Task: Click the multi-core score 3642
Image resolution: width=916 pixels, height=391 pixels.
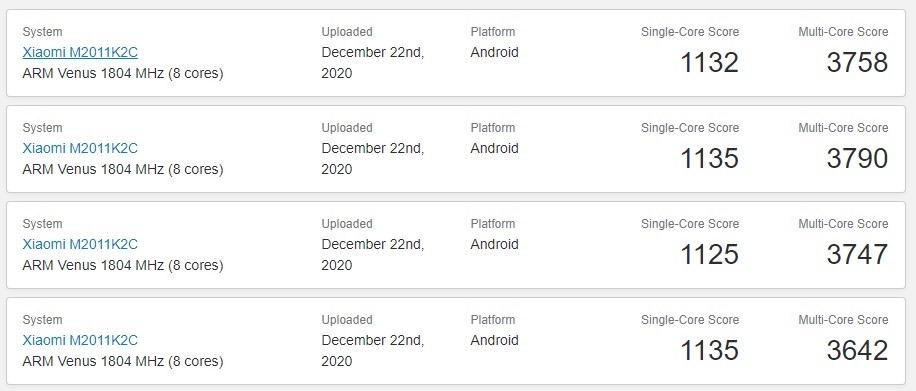Action: click(857, 350)
